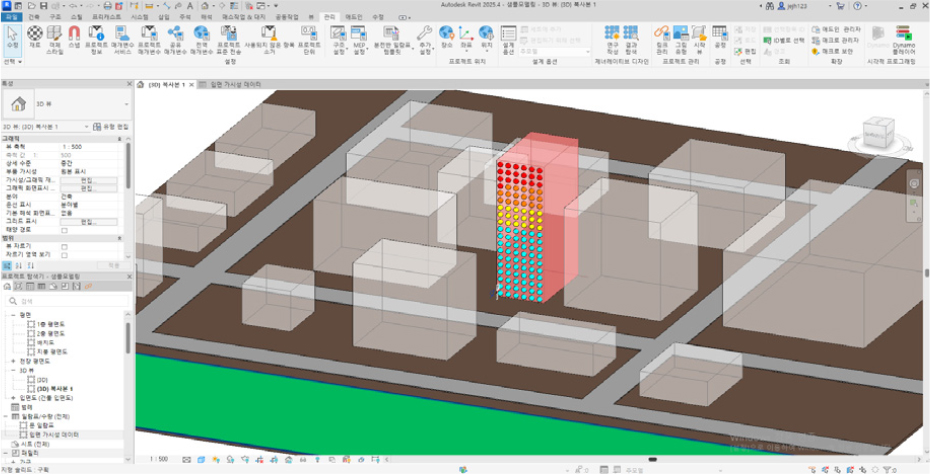Open the 공정 (Phases) dialog
This screenshot has width=930, height=474.
coord(720,39)
